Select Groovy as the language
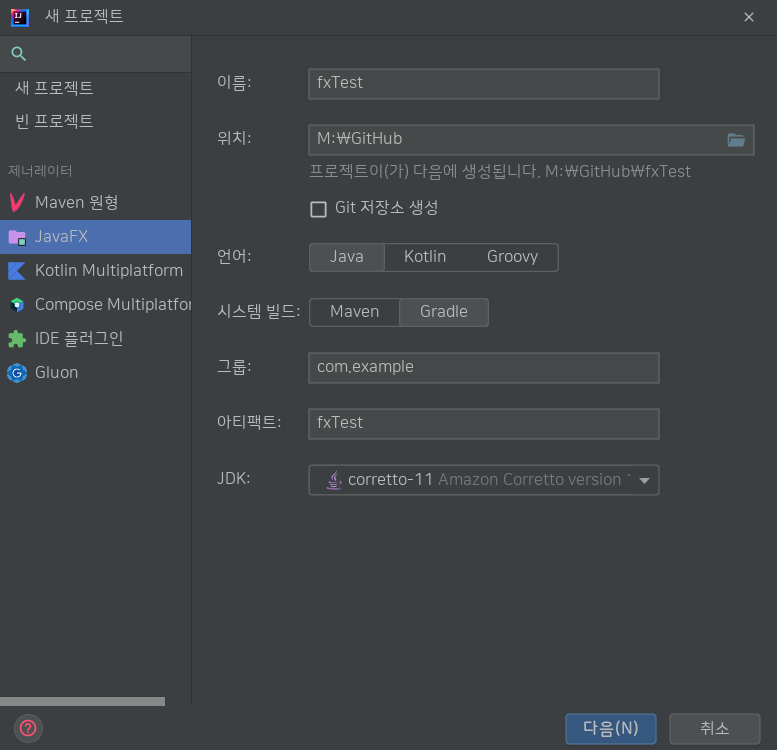This screenshot has width=777, height=750. point(512,257)
